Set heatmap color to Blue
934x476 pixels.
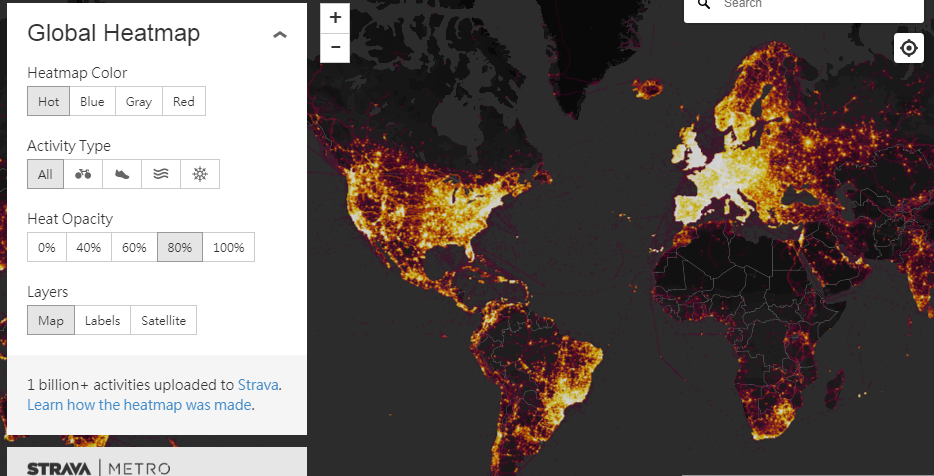[92, 101]
